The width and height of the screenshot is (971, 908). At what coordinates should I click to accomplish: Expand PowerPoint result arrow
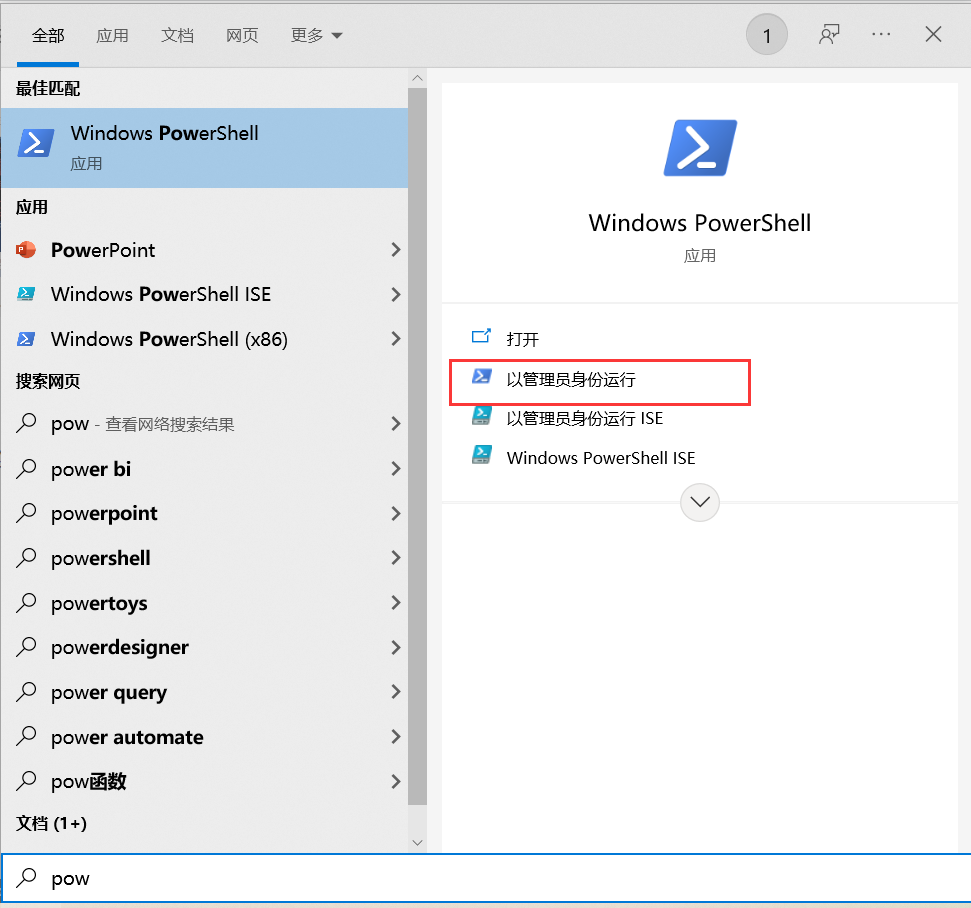[396, 250]
